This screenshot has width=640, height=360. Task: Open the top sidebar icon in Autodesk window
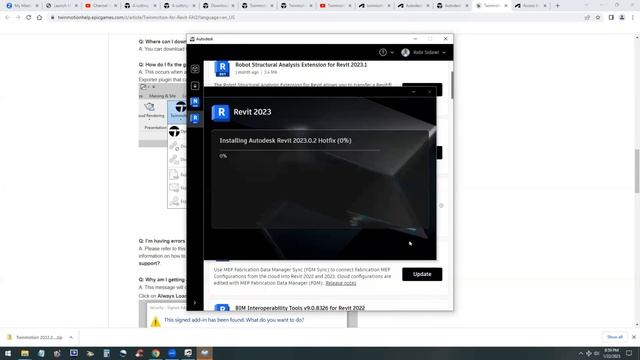point(195,69)
